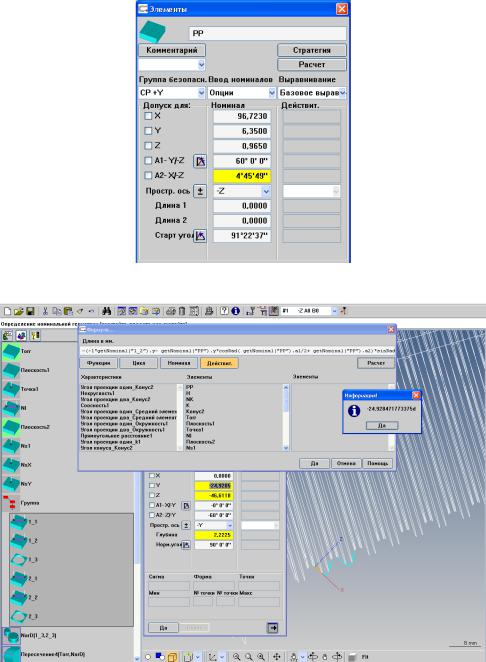Enable the A2-Z/Y checkbox
486x662 pixels.
click(x=152, y=515)
